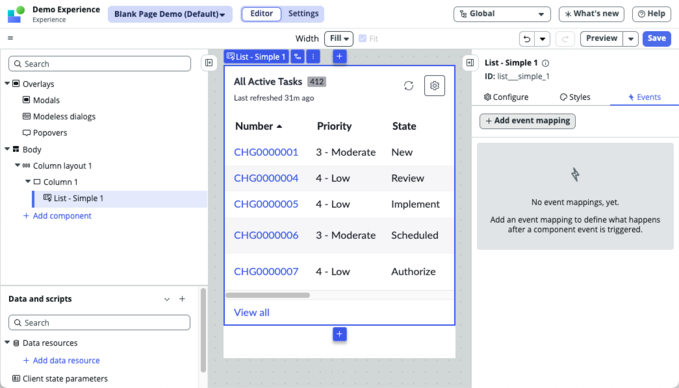This screenshot has height=388, width=679.
Task: Click the Save button
Action: 656,39
